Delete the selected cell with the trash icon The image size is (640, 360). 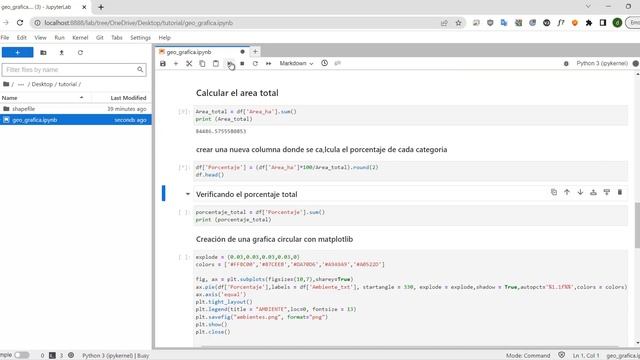point(620,192)
